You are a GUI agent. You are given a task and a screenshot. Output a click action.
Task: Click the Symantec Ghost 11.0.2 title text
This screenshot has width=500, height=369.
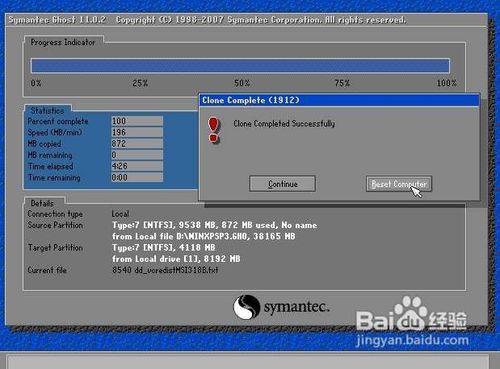[x=57, y=20]
